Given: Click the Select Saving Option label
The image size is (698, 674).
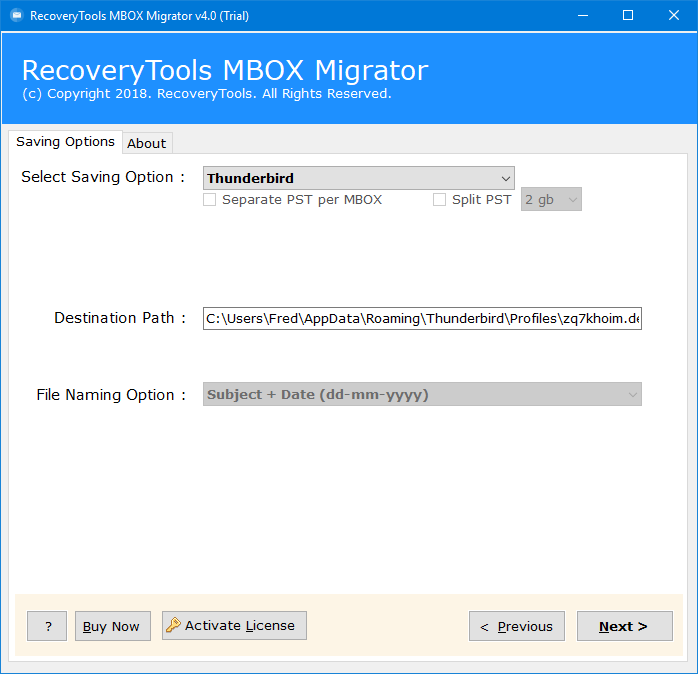Looking at the screenshot, I should click(103, 177).
